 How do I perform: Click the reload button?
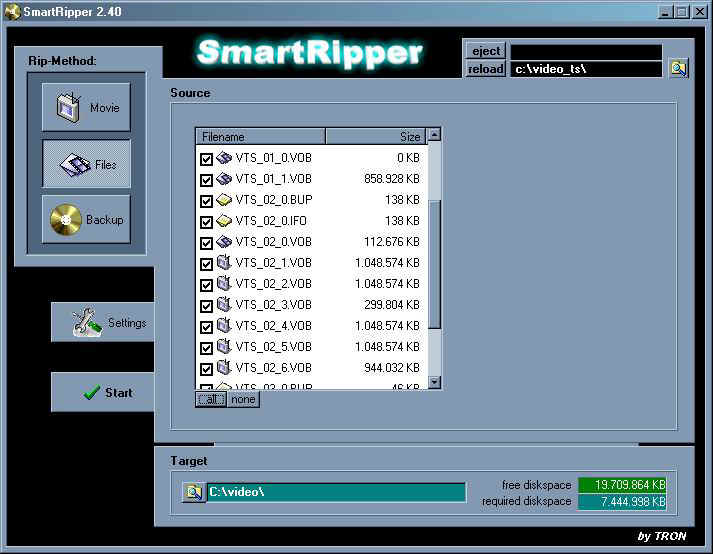(x=486, y=69)
